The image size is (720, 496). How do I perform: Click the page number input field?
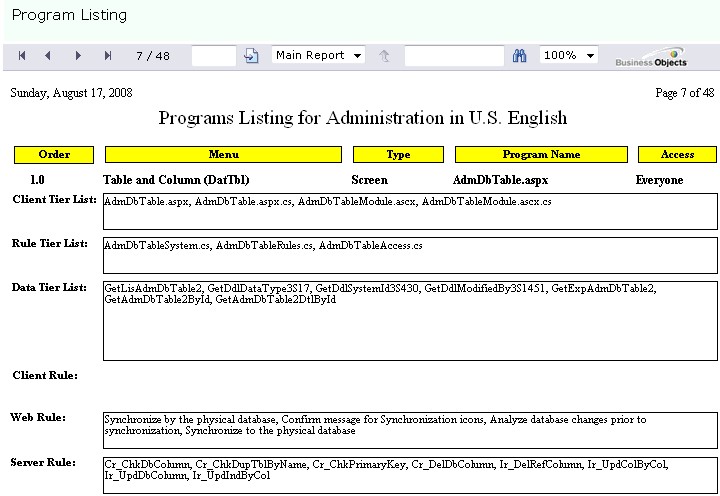214,56
